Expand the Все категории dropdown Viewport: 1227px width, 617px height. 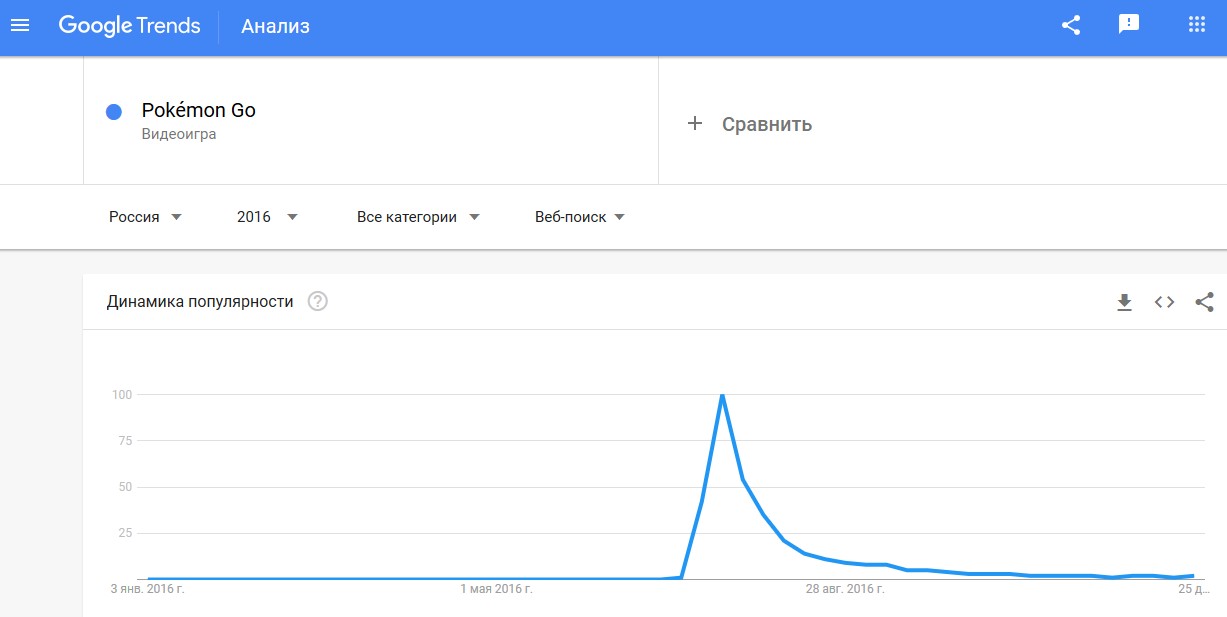click(x=418, y=217)
